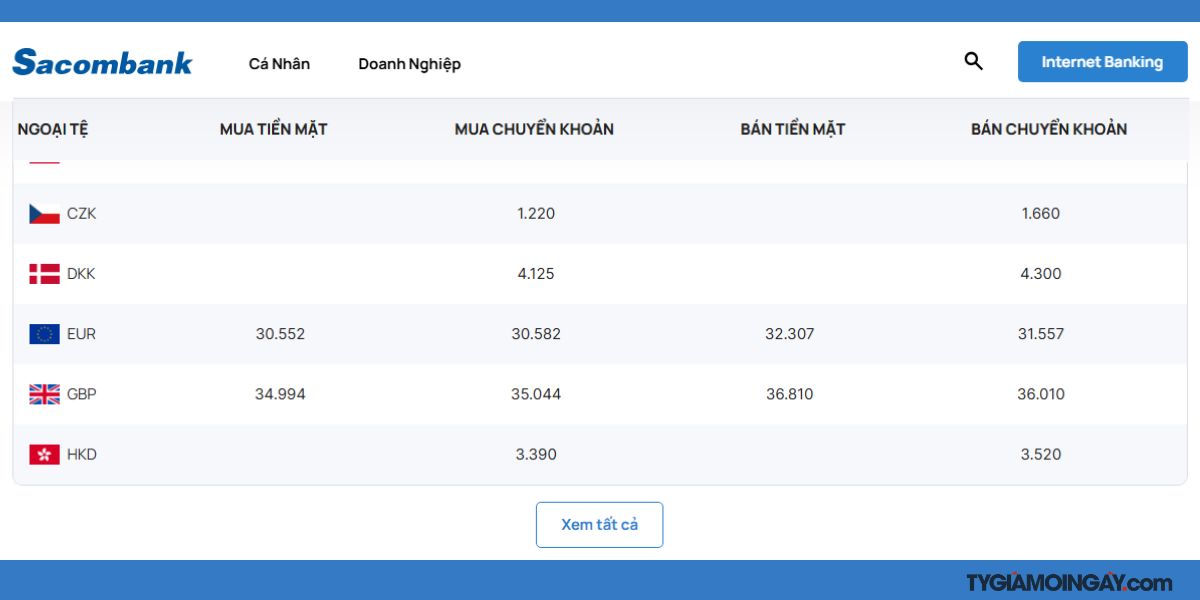Click the Czech flag icon for CZK
Screen dimensions: 1200x600
pyautogui.click(x=44, y=214)
